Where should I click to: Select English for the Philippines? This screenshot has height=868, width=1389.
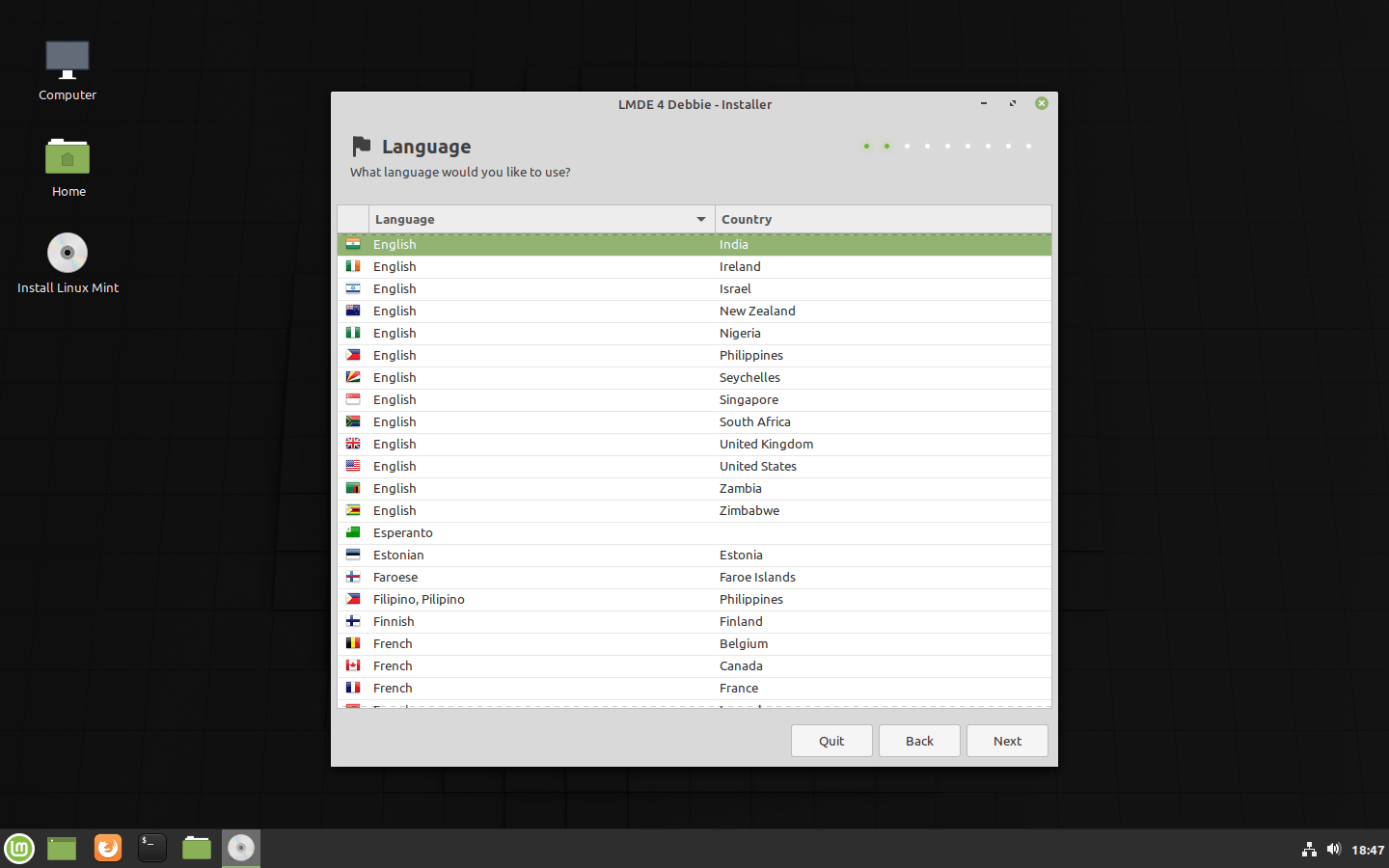694,355
